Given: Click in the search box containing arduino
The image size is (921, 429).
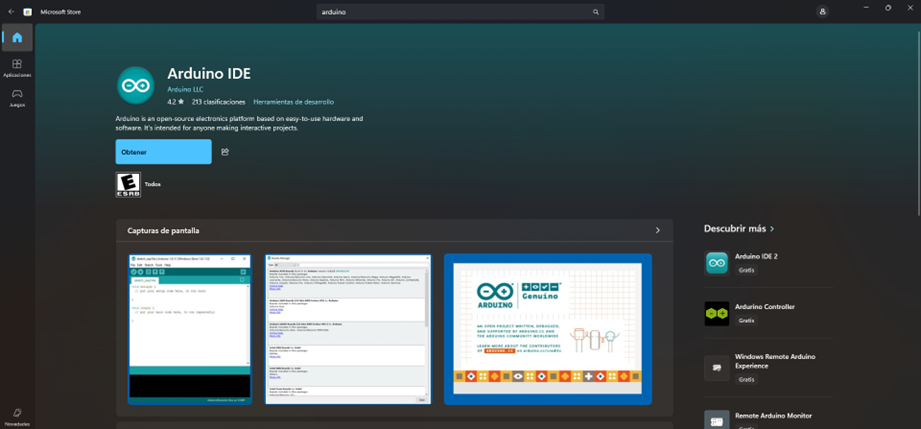Looking at the screenshot, I should click(x=455, y=12).
